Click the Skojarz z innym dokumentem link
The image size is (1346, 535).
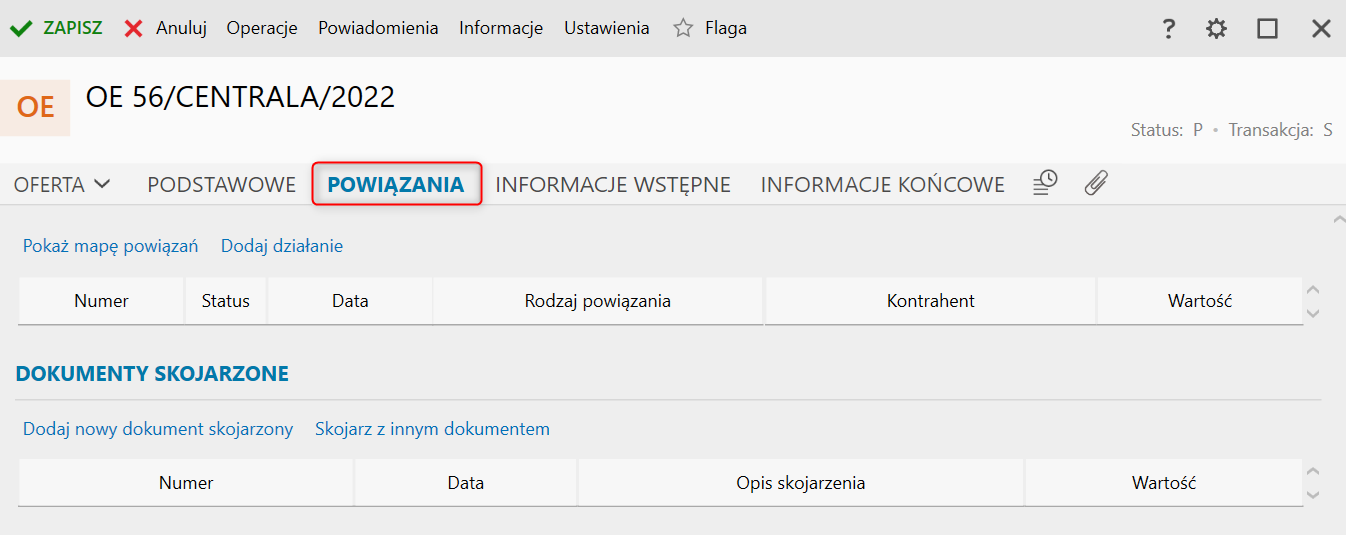(x=432, y=429)
